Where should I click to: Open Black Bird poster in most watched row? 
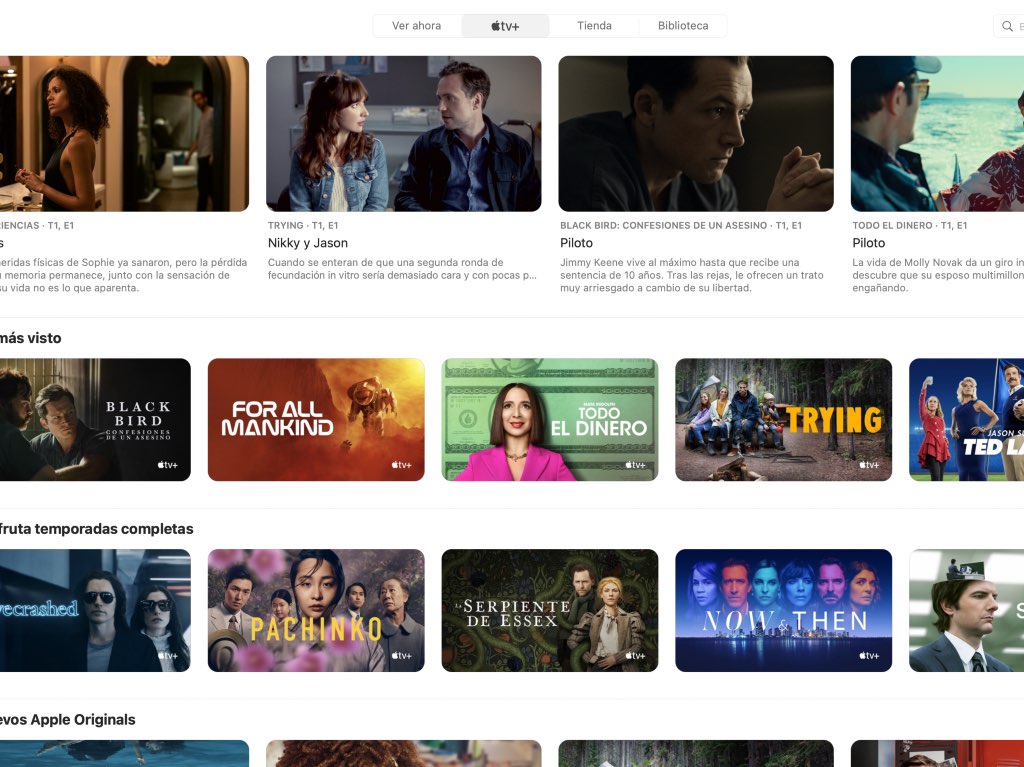pos(95,419)
